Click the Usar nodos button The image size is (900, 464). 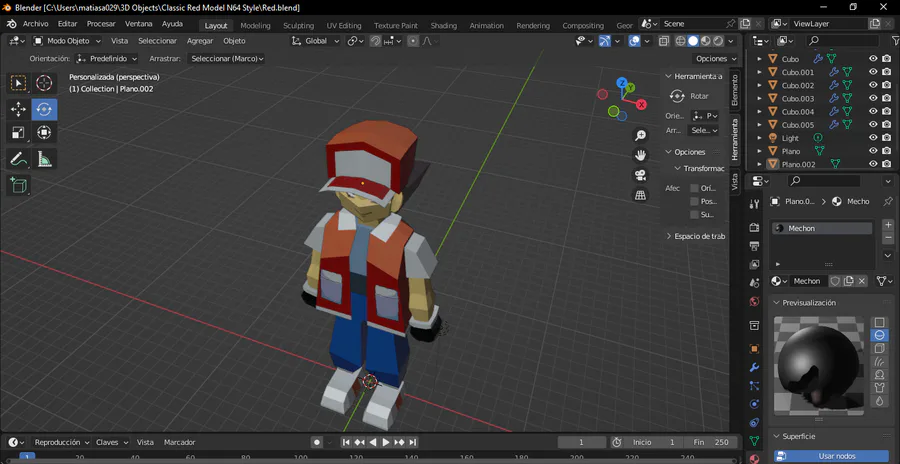tap(831, 457)
